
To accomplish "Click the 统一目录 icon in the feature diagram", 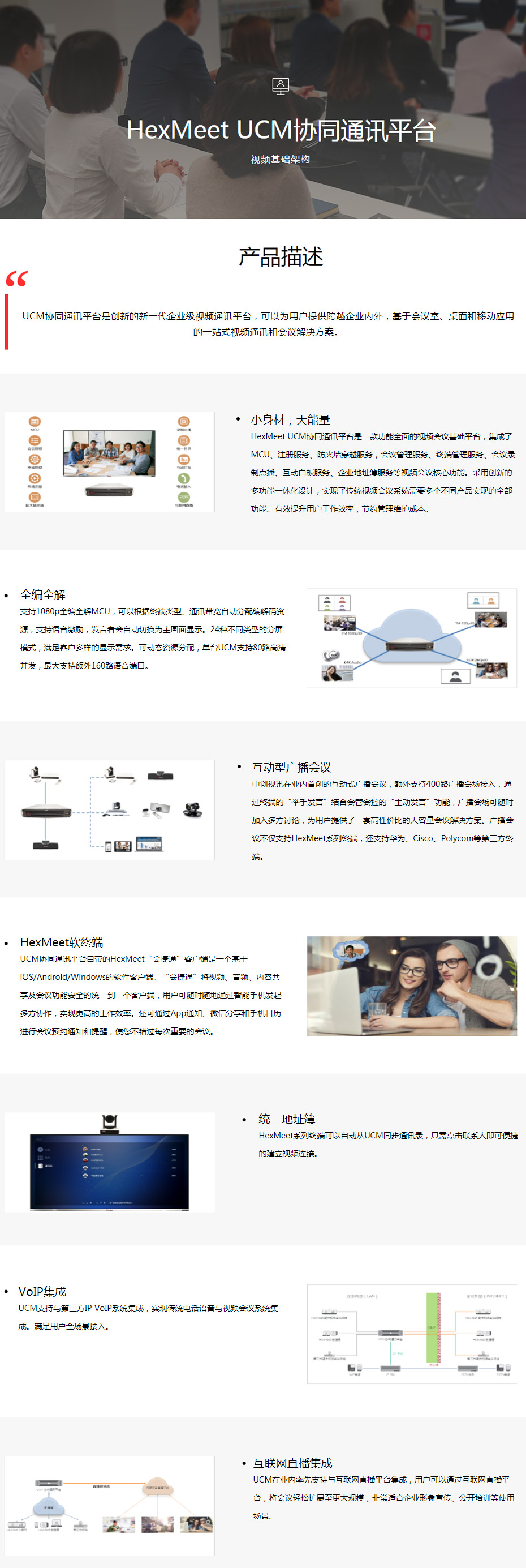I will tap(184, 440).
